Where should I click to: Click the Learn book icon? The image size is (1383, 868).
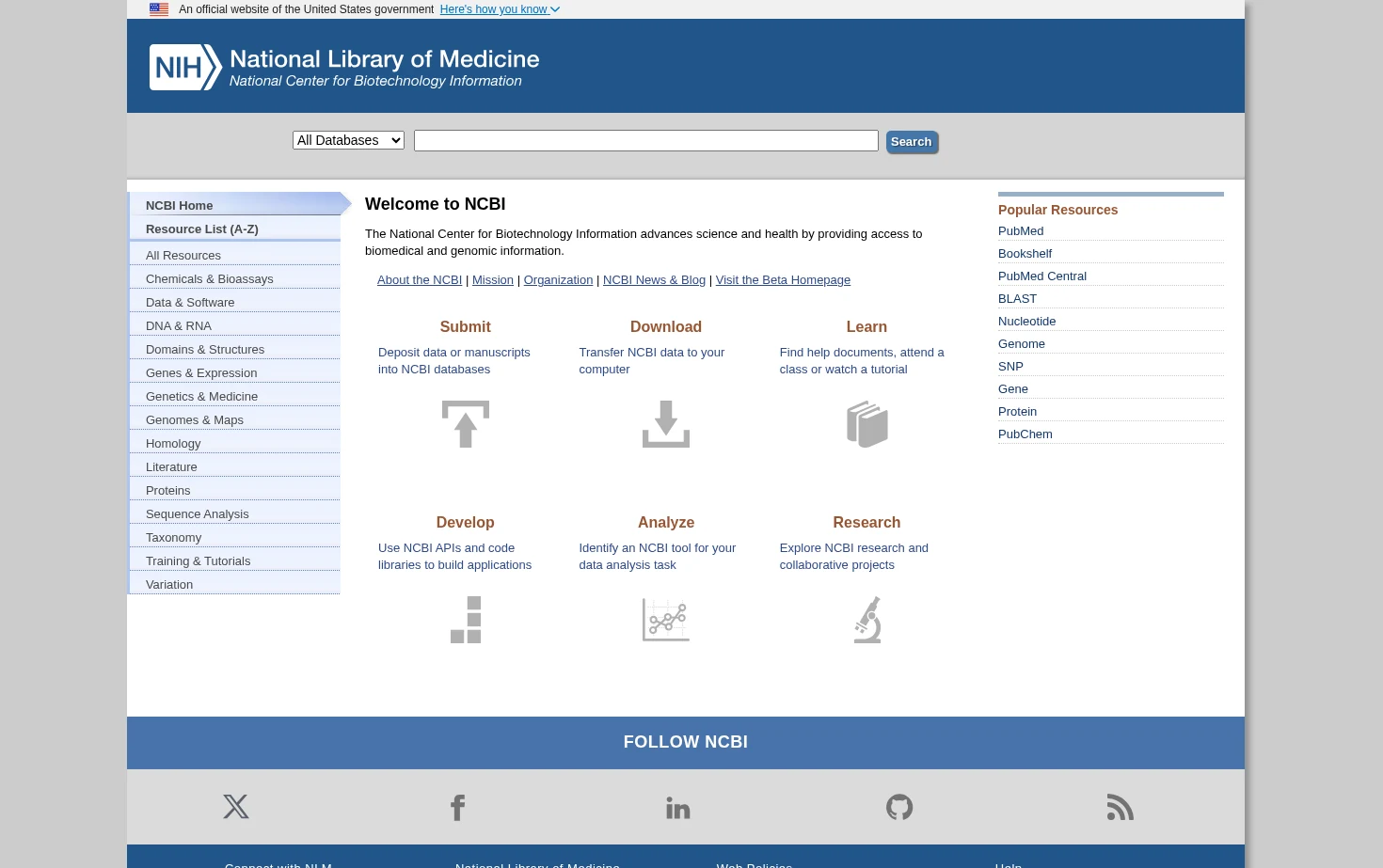867,424
